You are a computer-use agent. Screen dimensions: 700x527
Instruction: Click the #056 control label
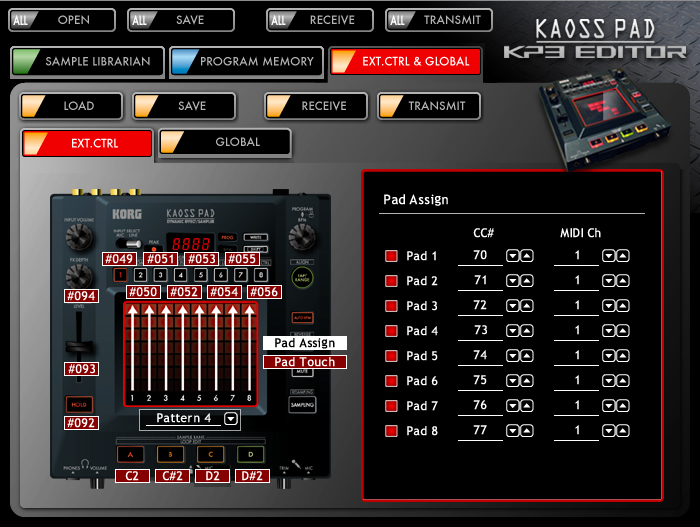point(264,292)
